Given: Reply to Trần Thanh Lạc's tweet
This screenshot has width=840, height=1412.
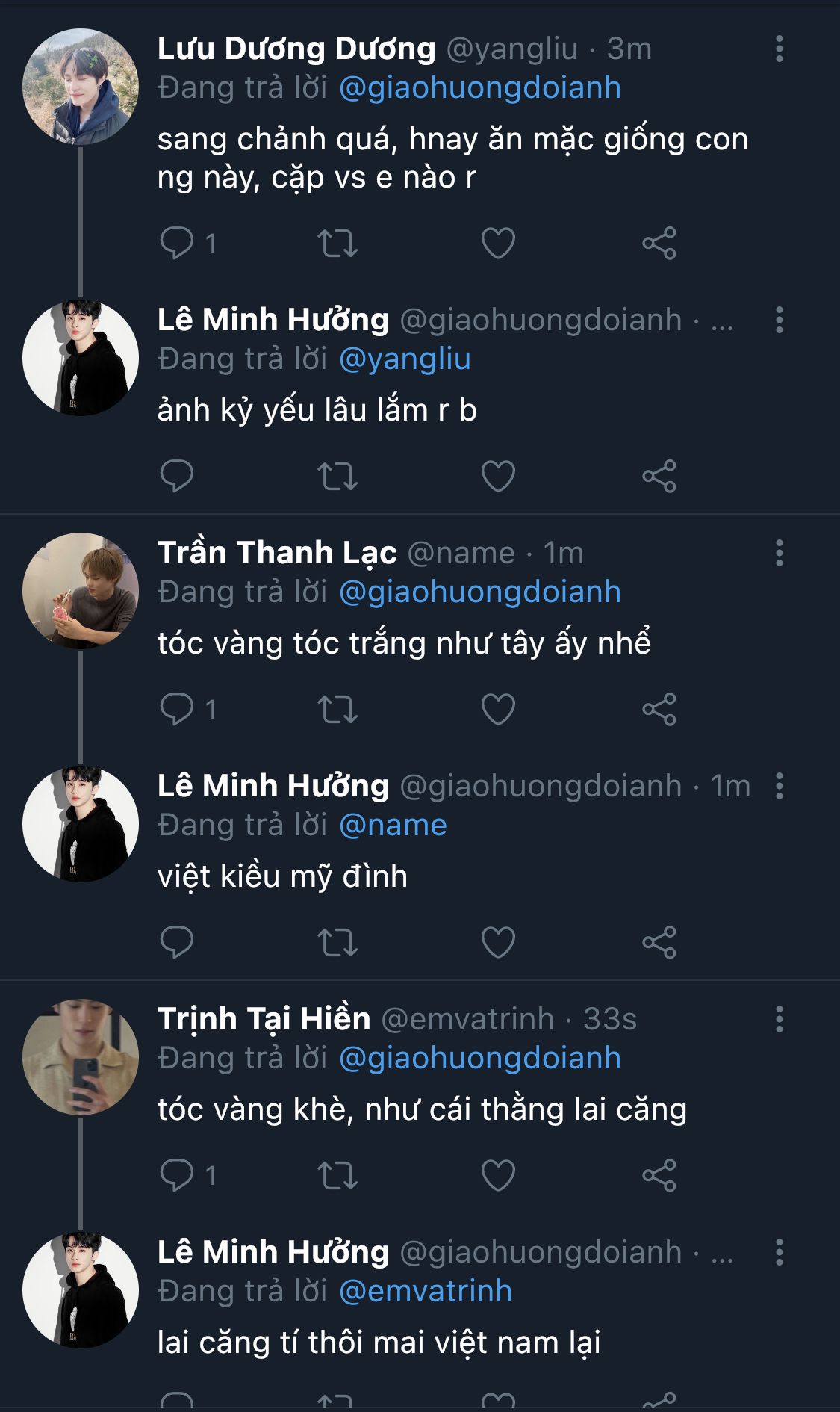Looking at the screenshot, I should tap(177, 709).
